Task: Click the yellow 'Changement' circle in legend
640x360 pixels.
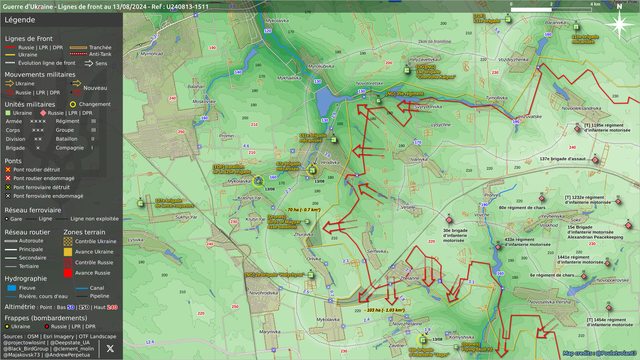Action: [73, 104]
